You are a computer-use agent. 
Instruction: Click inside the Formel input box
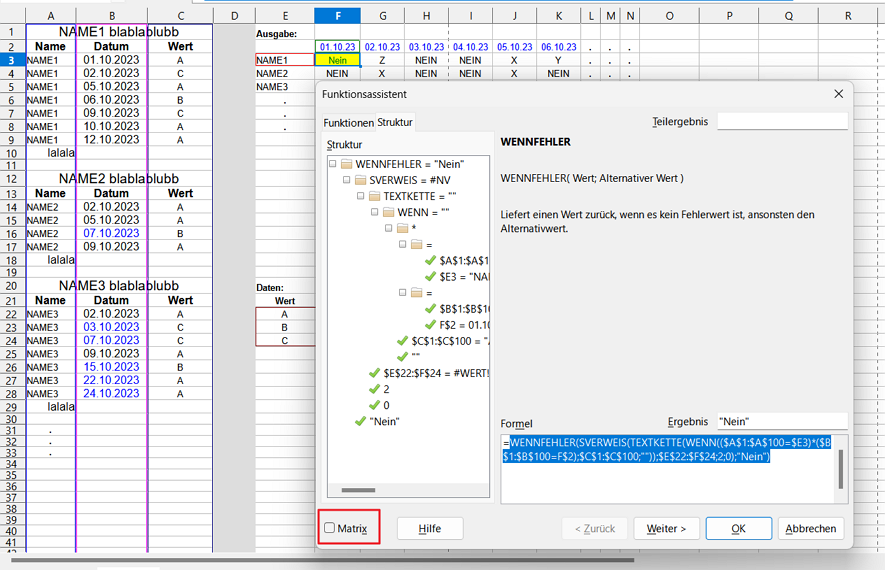click(667, 468)
